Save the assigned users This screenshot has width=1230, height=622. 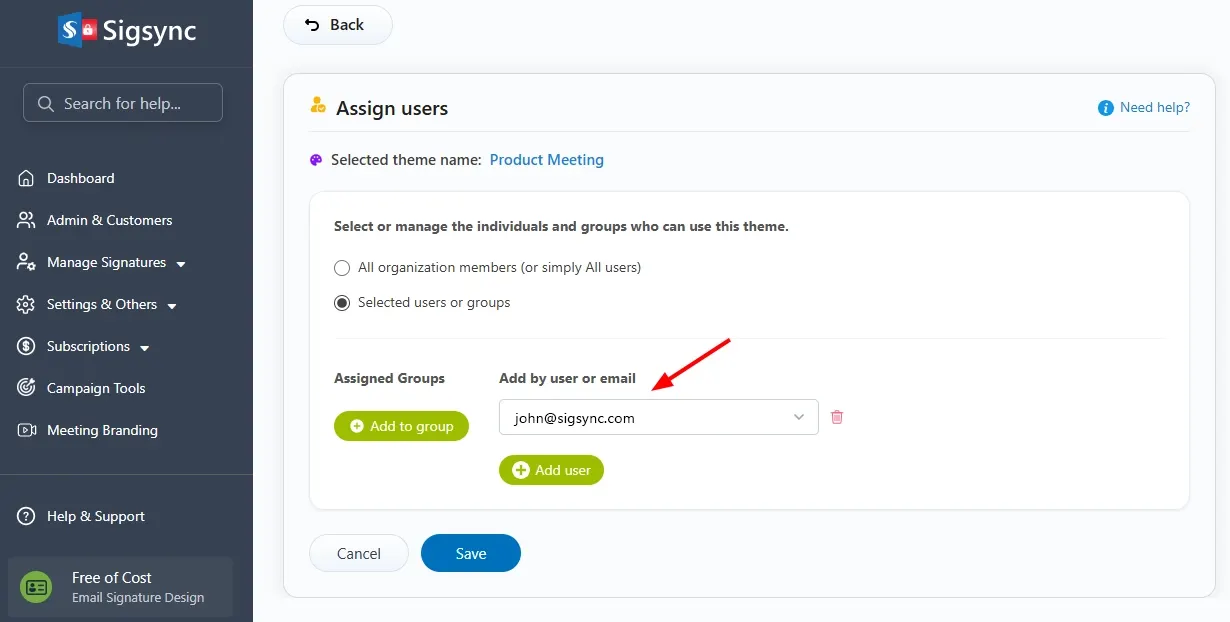471,553
